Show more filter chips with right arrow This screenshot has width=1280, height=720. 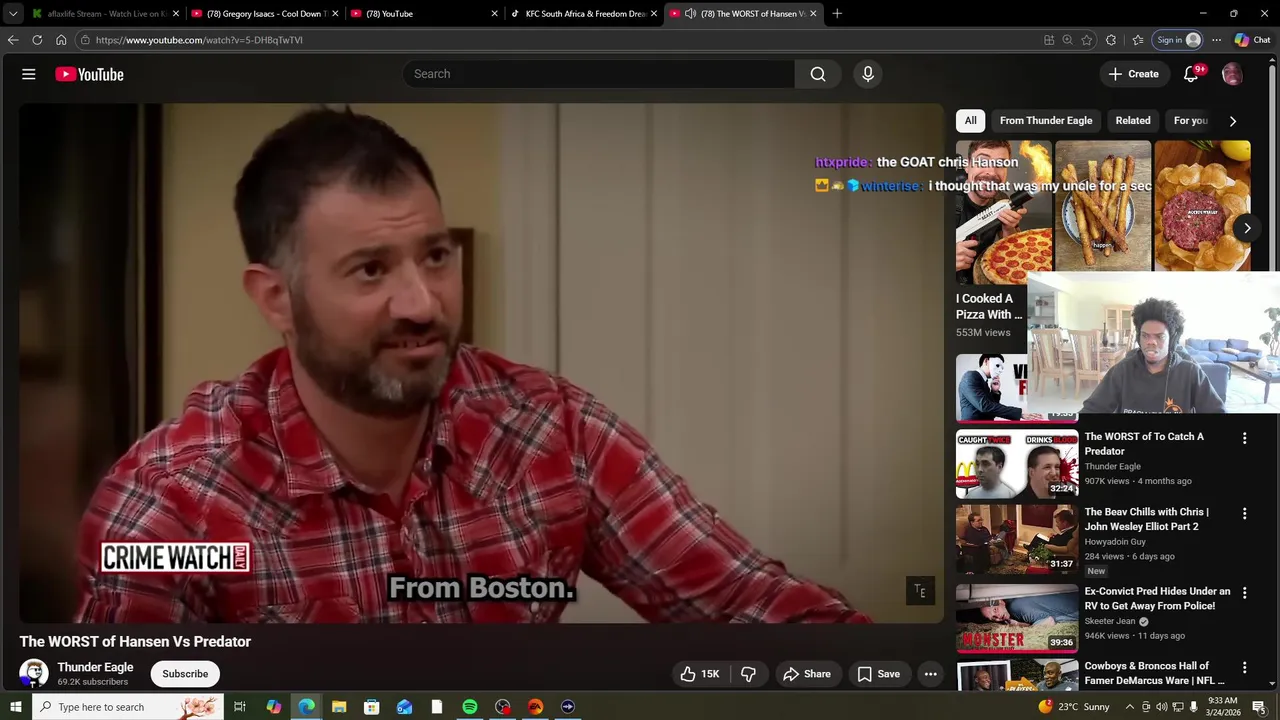1232,121
